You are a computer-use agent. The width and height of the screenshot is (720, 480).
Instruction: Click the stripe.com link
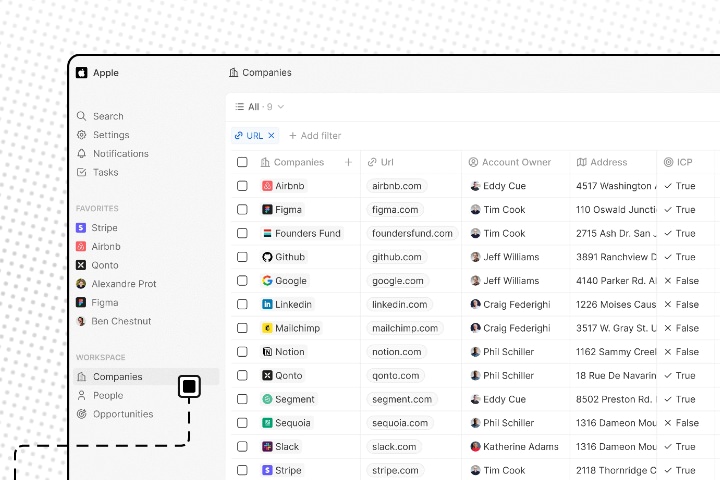(x=395, y=470)
